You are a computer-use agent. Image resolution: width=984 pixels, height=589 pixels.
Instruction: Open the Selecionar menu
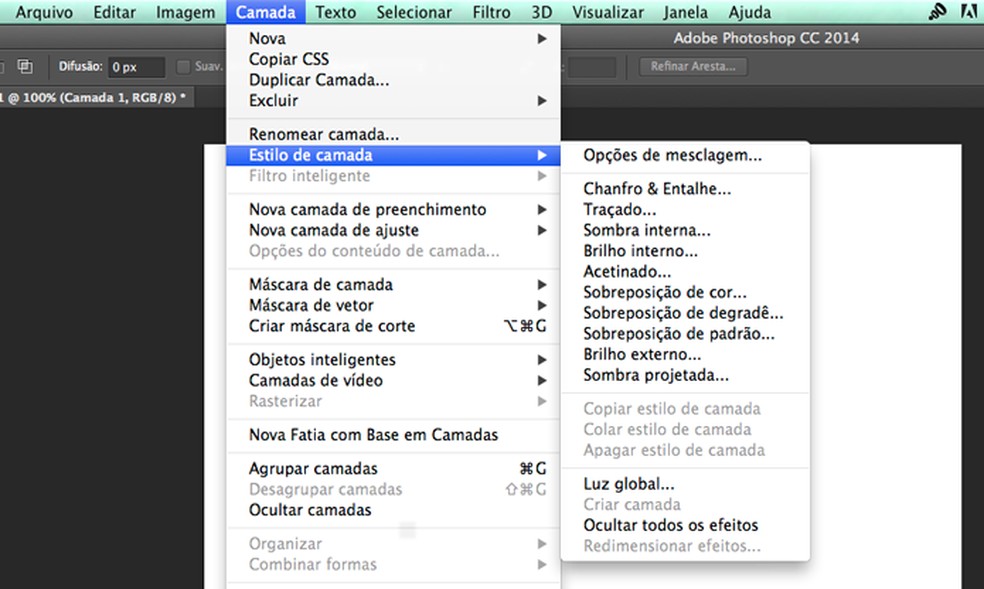(x=414, y=12)
